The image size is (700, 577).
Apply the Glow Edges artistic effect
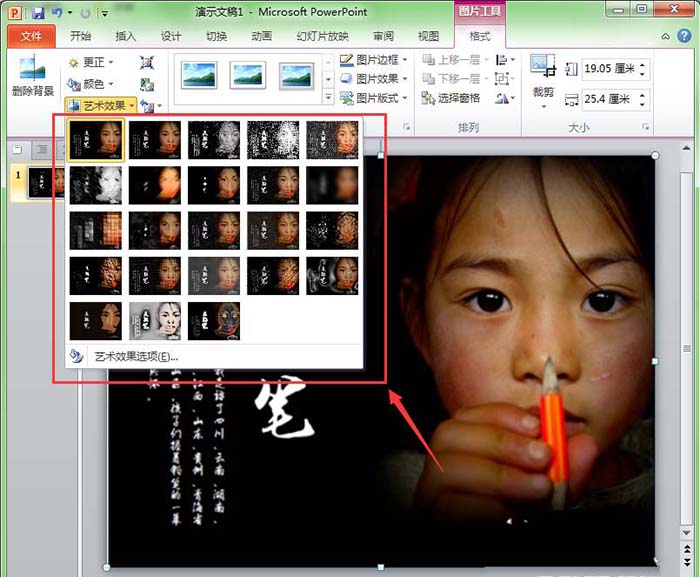point(214,321)
